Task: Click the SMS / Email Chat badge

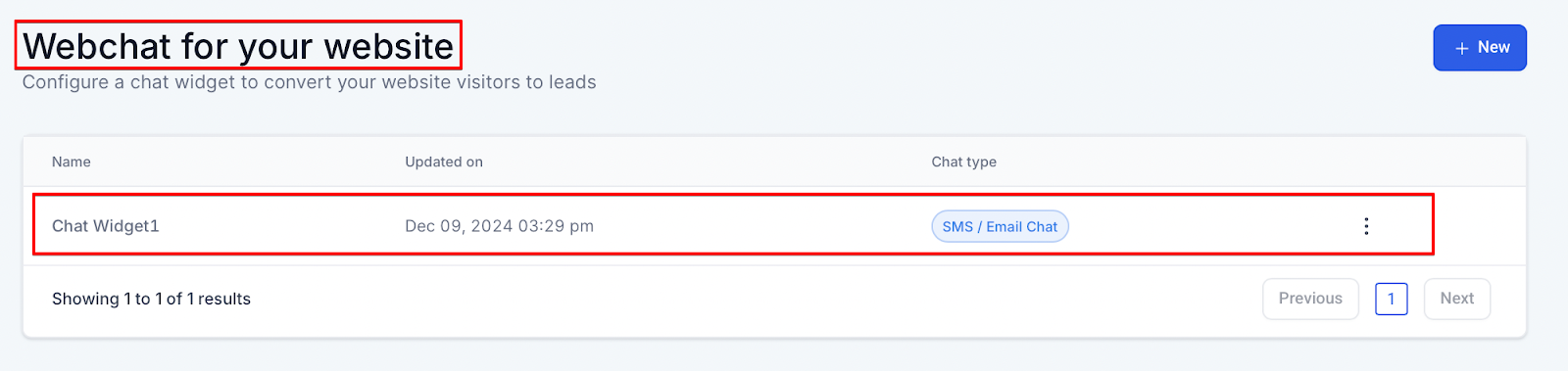Action: point(1000,226)
